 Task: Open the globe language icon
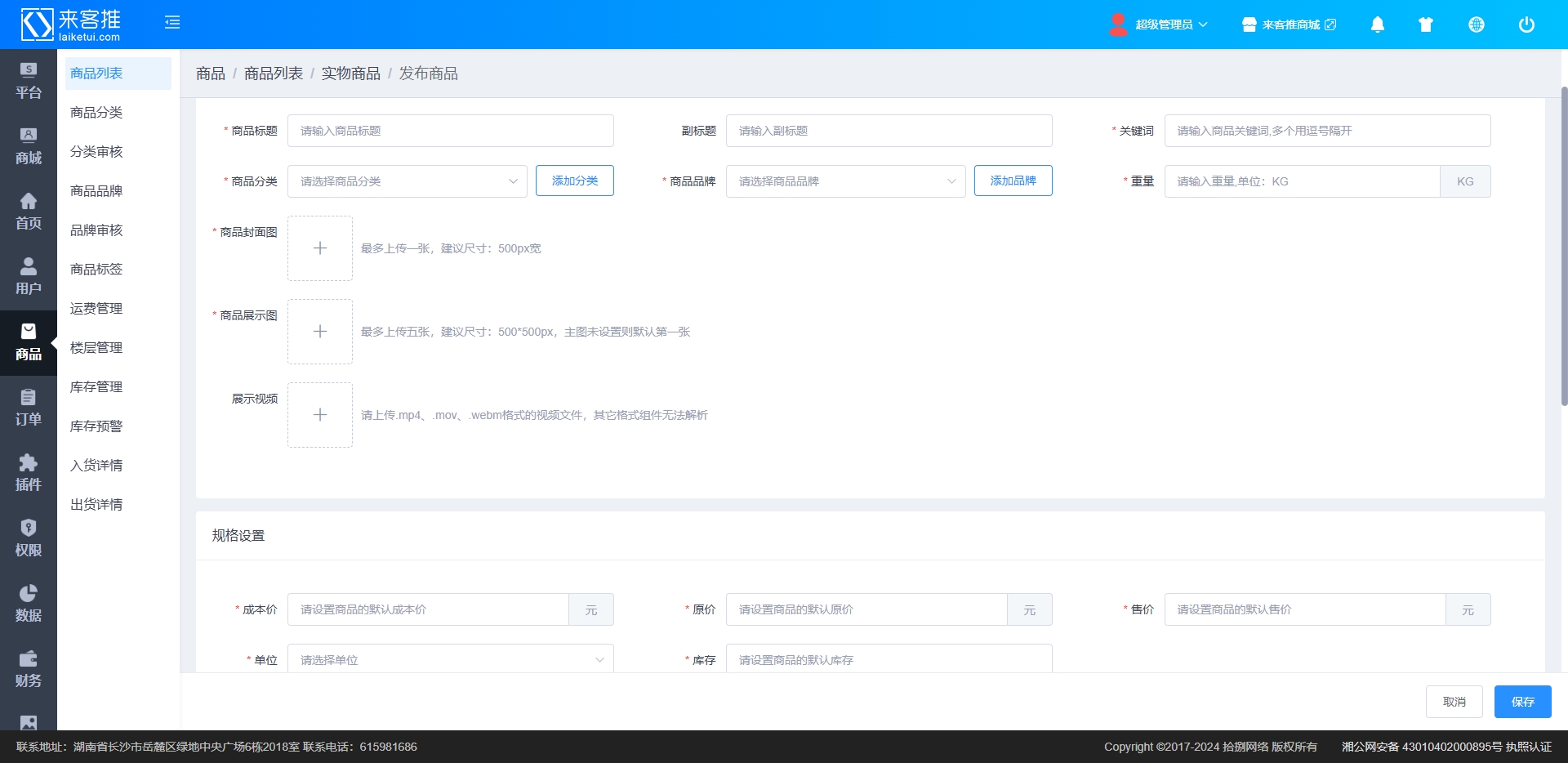(x=1477, y=25)
